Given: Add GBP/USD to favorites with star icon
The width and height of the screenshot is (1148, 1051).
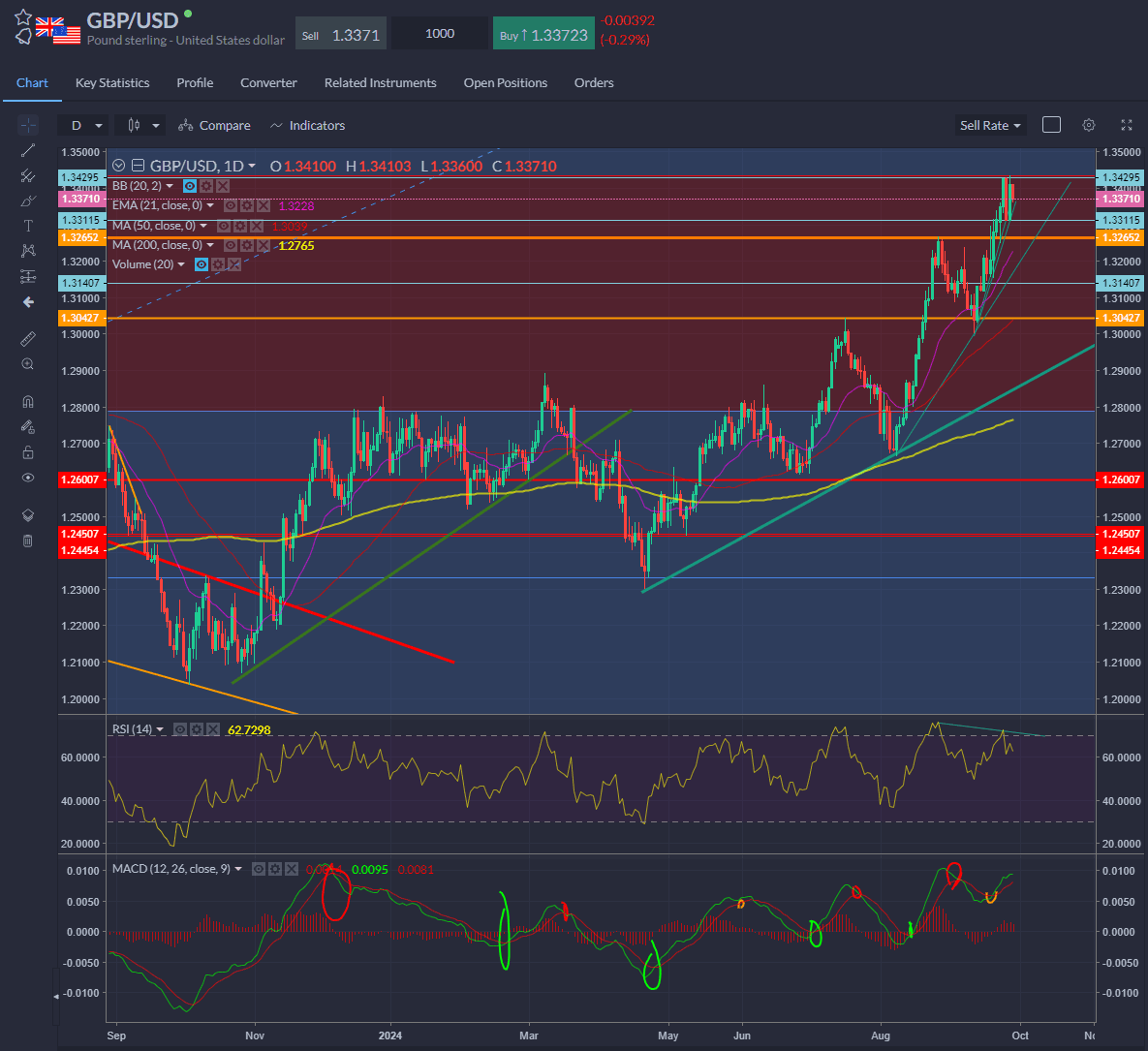Looking at the screenshot, I should tap(23, 17).
